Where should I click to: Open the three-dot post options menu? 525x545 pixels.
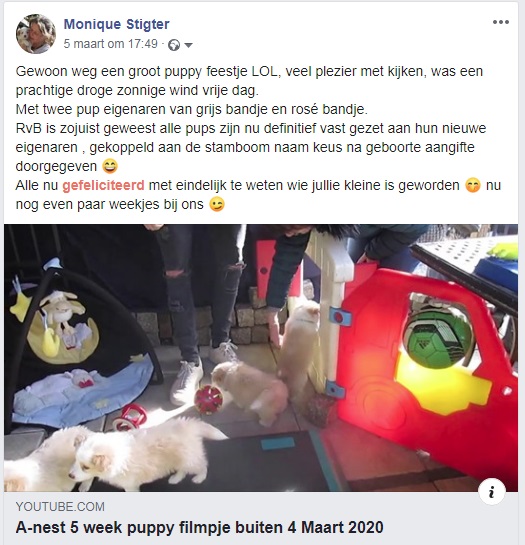(x=501, y=22)
